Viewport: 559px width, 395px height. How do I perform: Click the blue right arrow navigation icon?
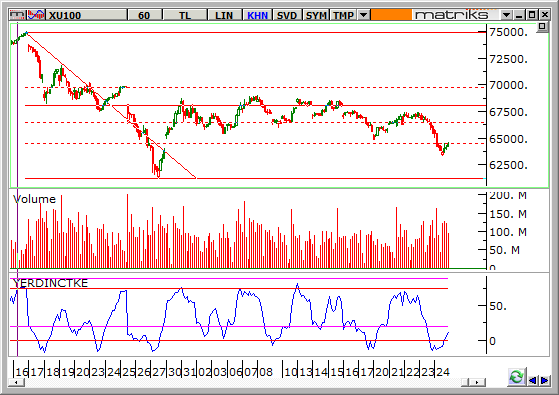pyautogui.click(x=544, y=380)
